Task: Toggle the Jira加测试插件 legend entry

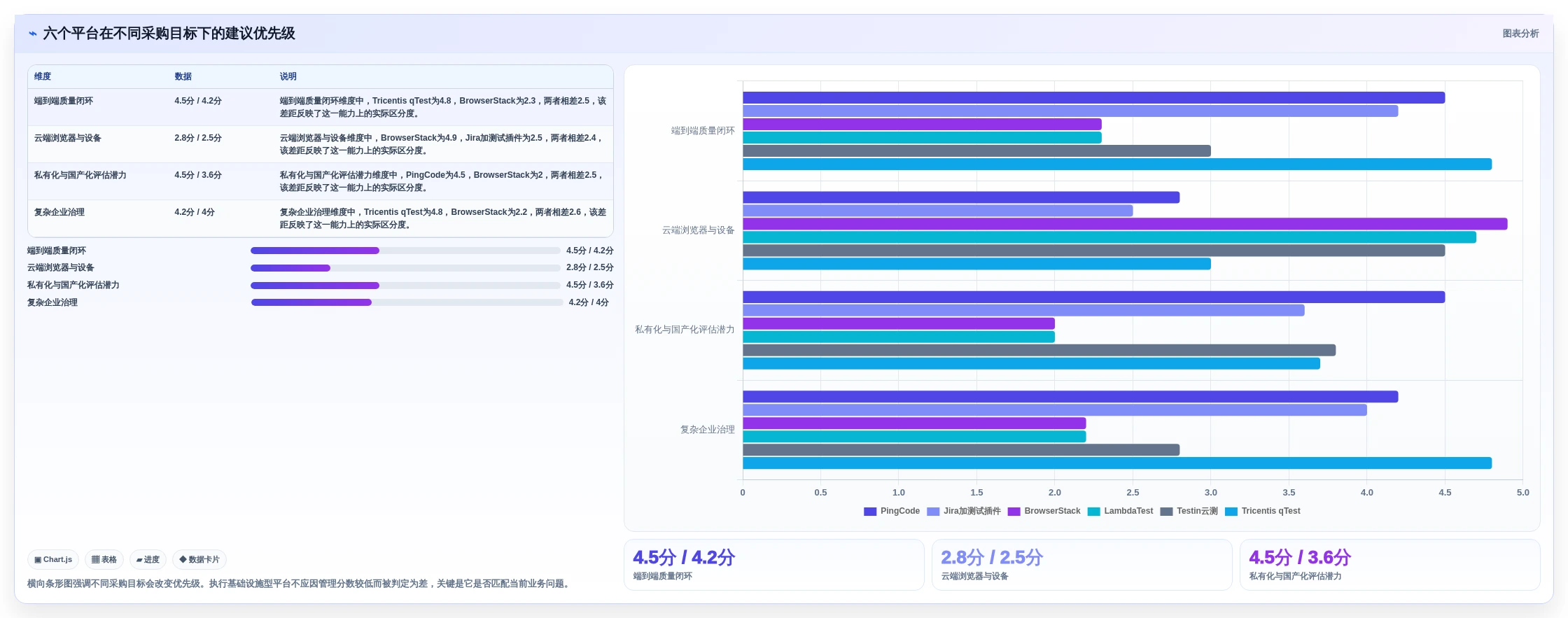Action: pyautogui.click(x=964, y=511)
